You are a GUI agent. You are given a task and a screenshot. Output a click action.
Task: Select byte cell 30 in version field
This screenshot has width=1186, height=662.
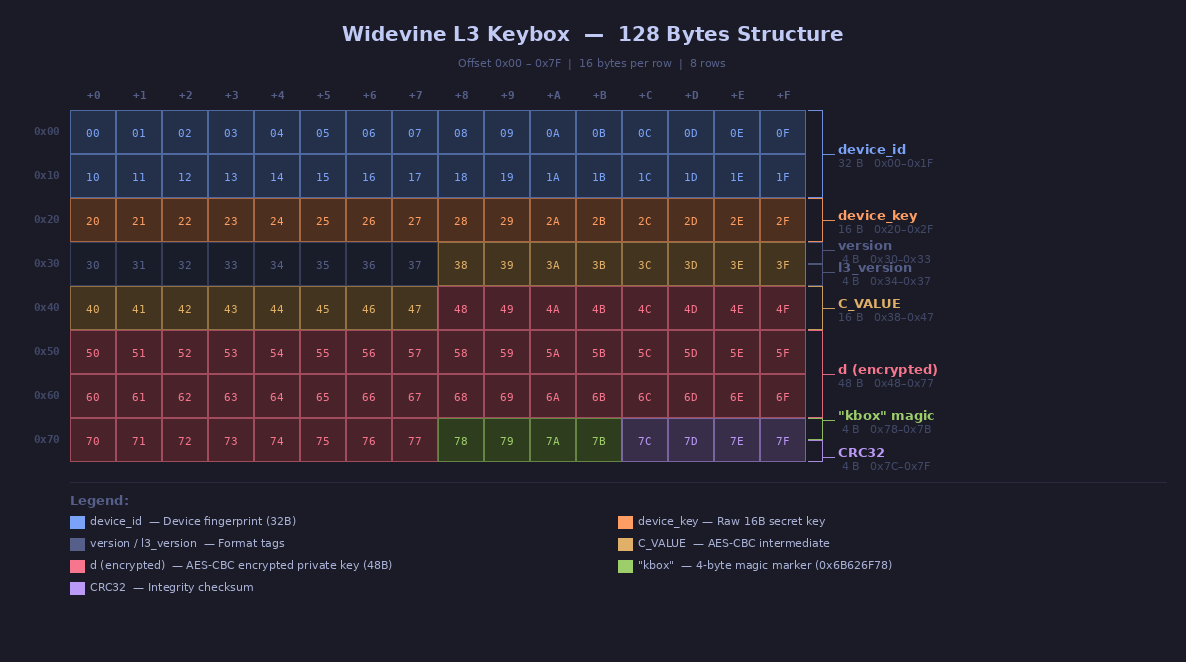93,264
